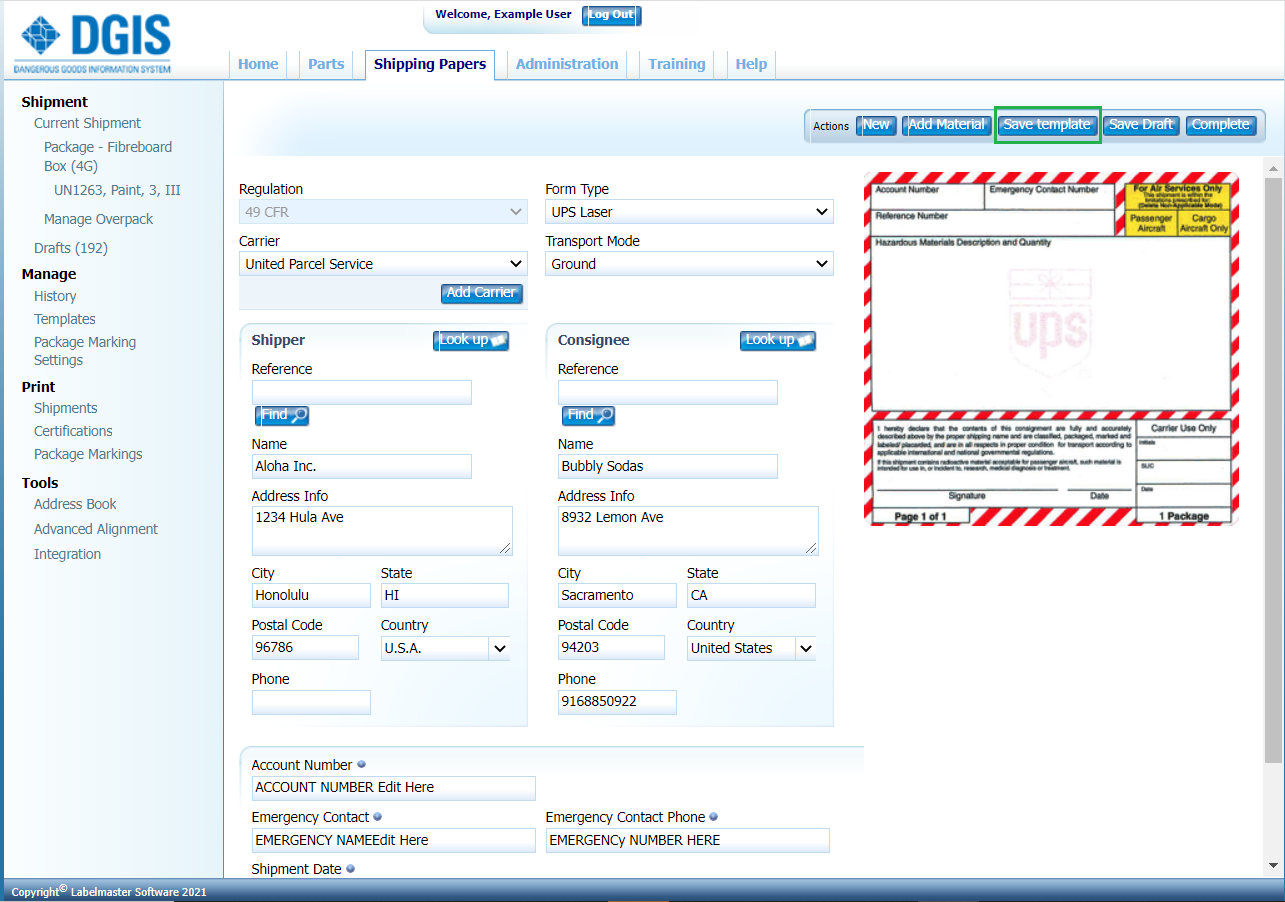1285x902 pixels.
Task: Click the Save template button
Action: point(1047,124)
